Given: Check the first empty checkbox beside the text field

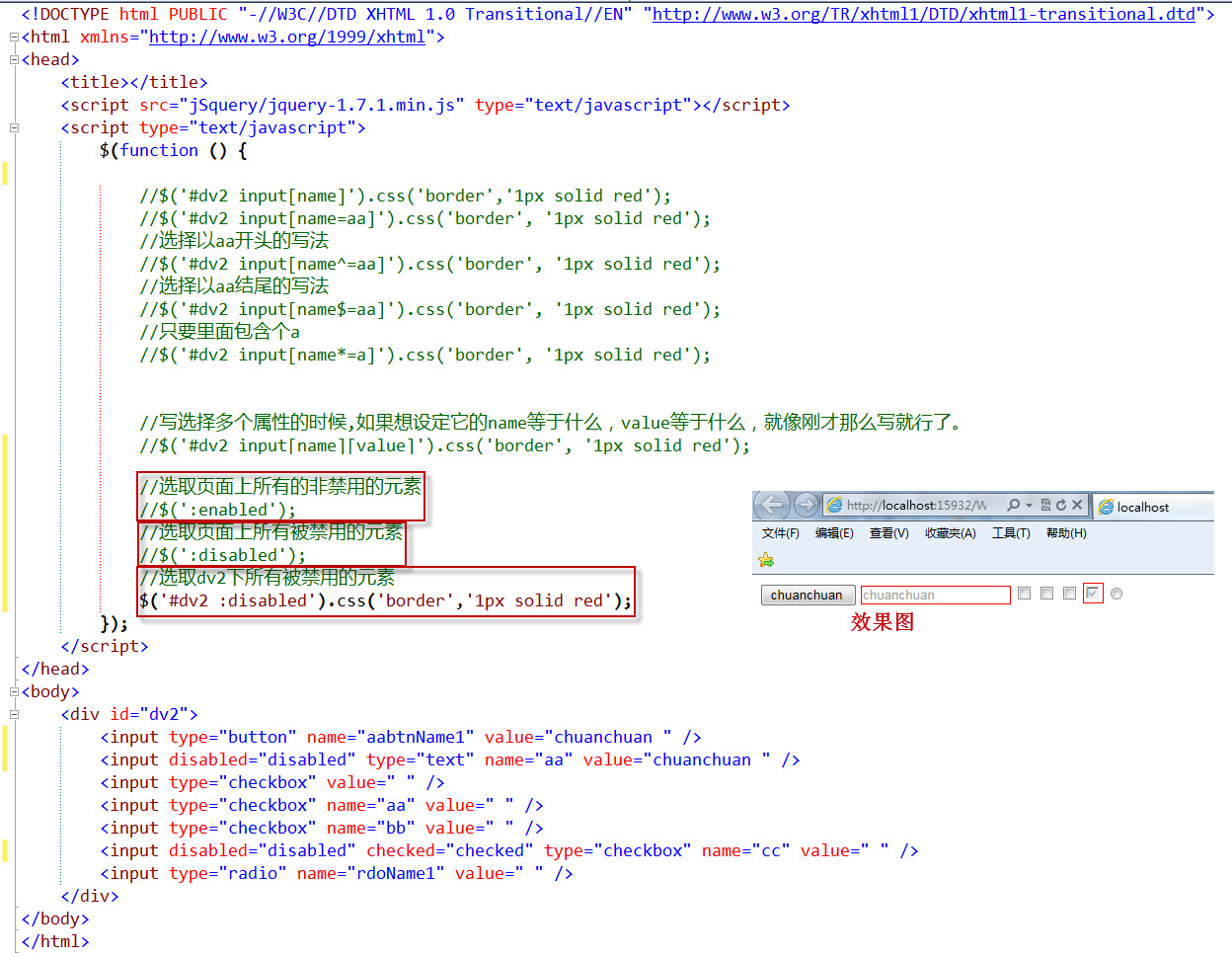Looking at the screenshot, I should pyautogui.click(x=1023, y=594).
